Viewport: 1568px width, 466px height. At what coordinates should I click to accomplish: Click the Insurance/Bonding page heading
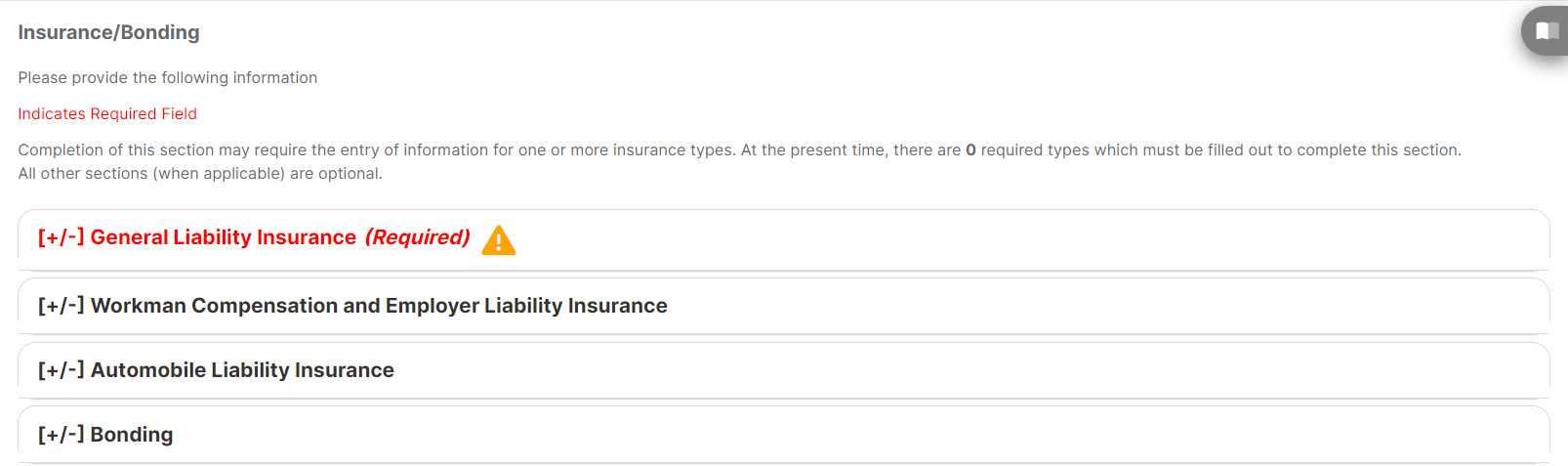click(108, 32)
